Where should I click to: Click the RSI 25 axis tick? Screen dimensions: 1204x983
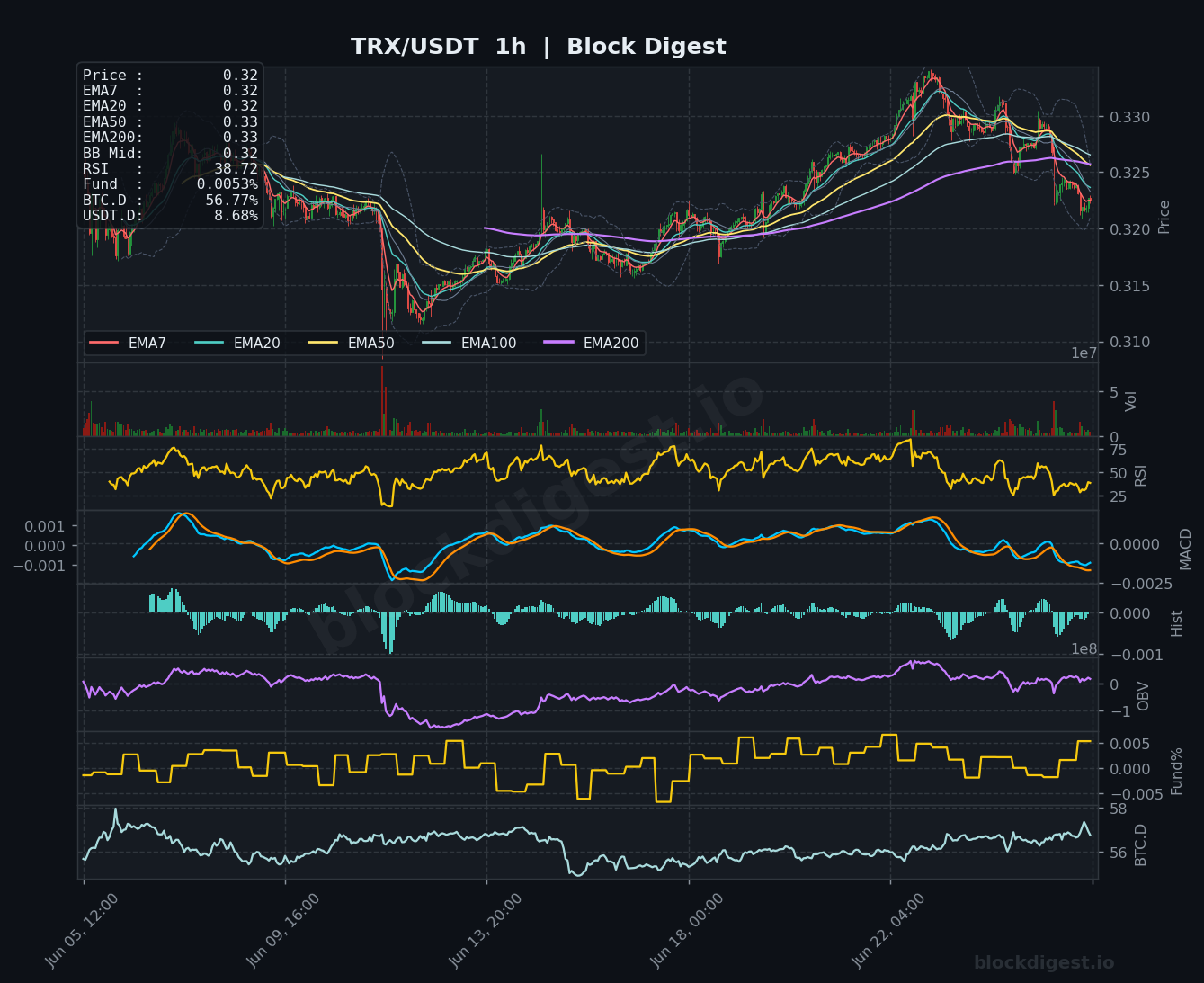point(1119,496)
